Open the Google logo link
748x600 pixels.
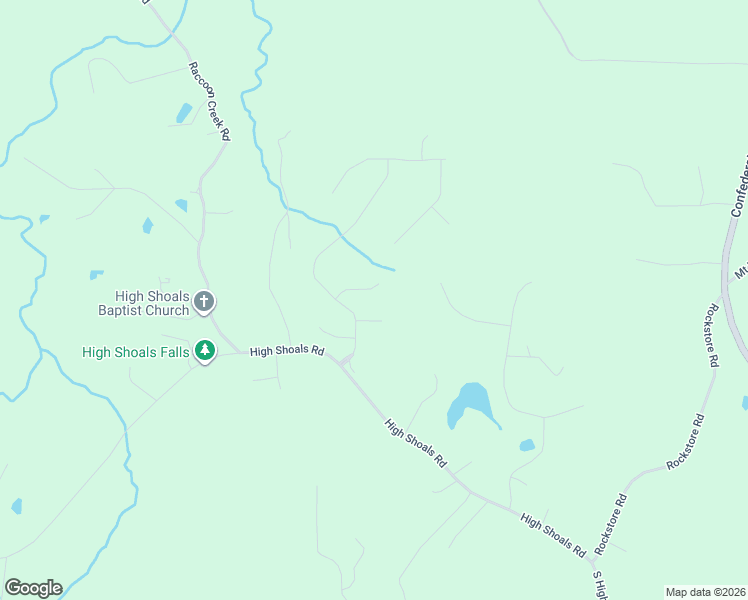[x=33, y=588]
